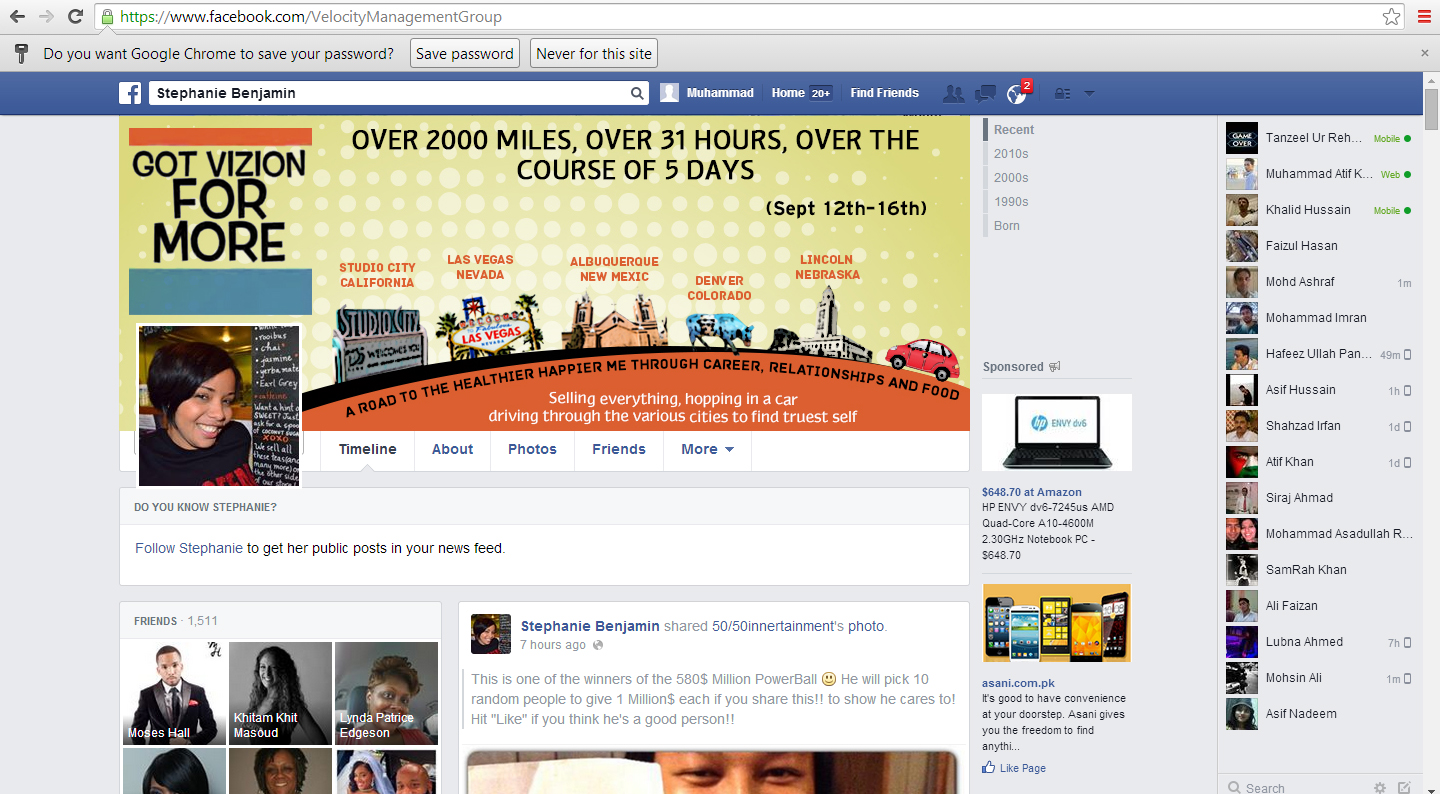The image size is (1440, 794).
Task: Open the account settings caret dropdown
Action: coord(1089,93)
